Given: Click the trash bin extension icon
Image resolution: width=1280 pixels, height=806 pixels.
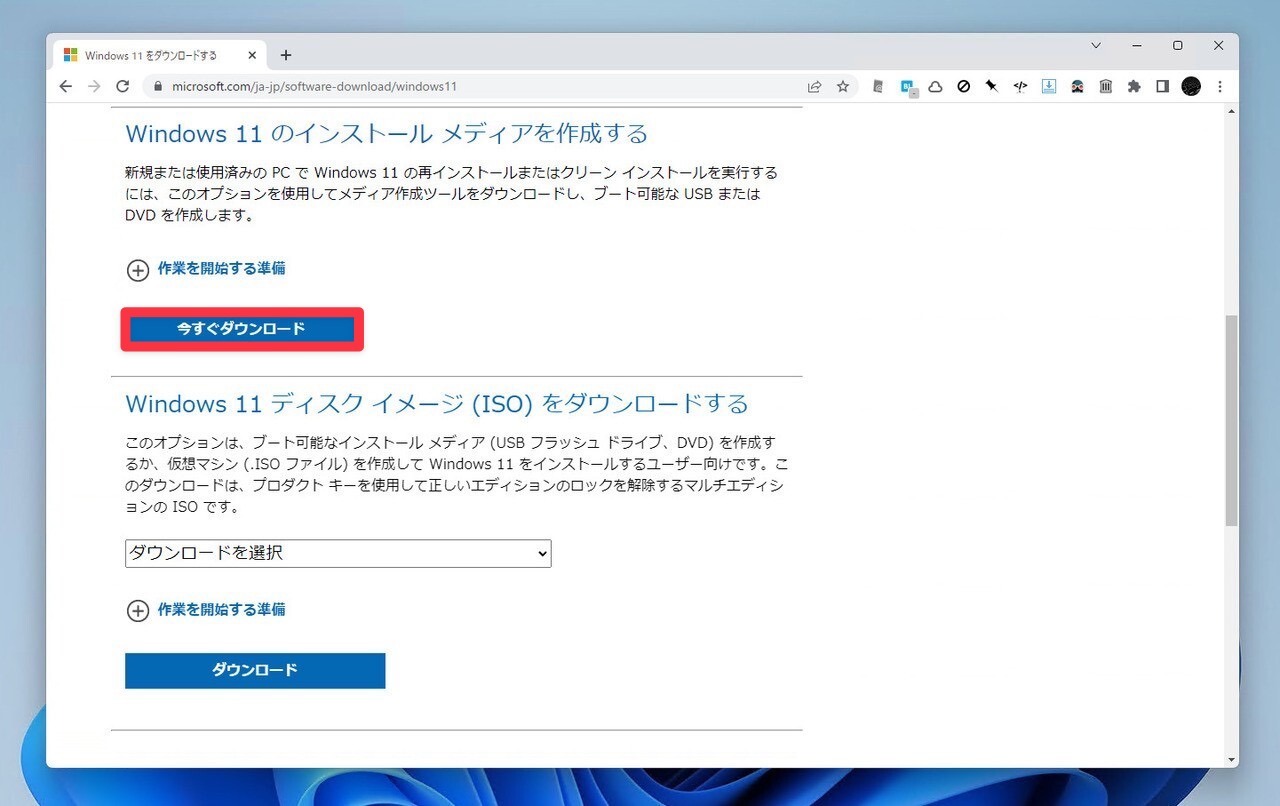Looking at the screenshot, I should pos(1105,87).
